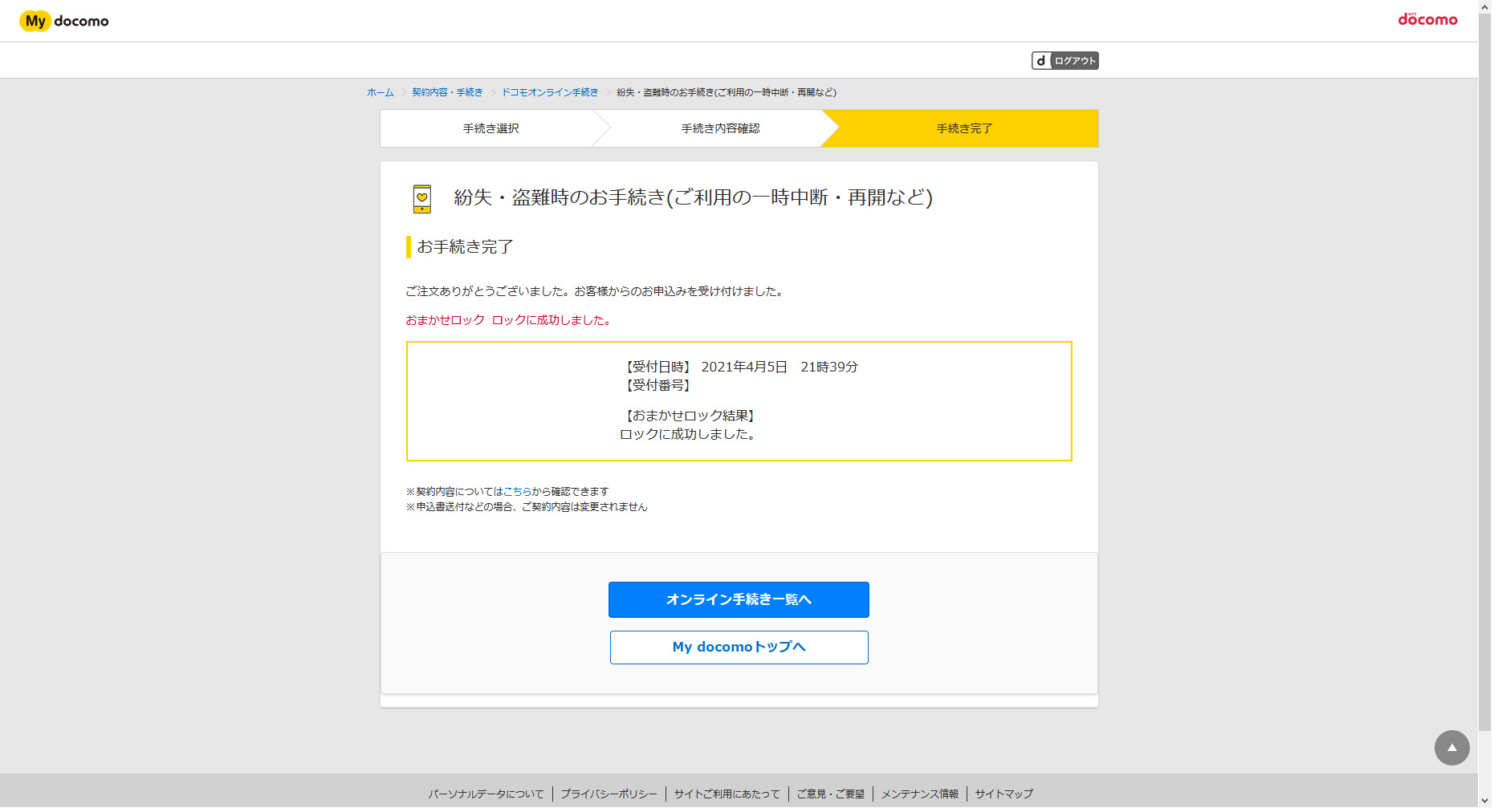1498x812 pixels.
Task: Click the scrollbar down arrow
Action: pyautogui.click(x=1484, y=801)
